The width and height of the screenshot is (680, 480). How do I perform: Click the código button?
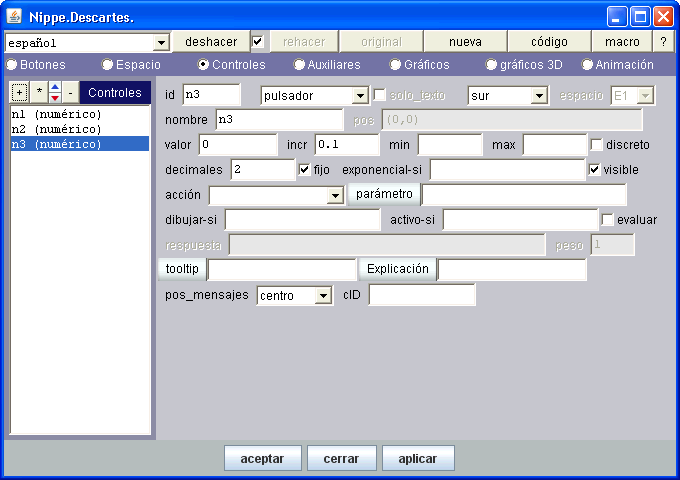(549, 42)
